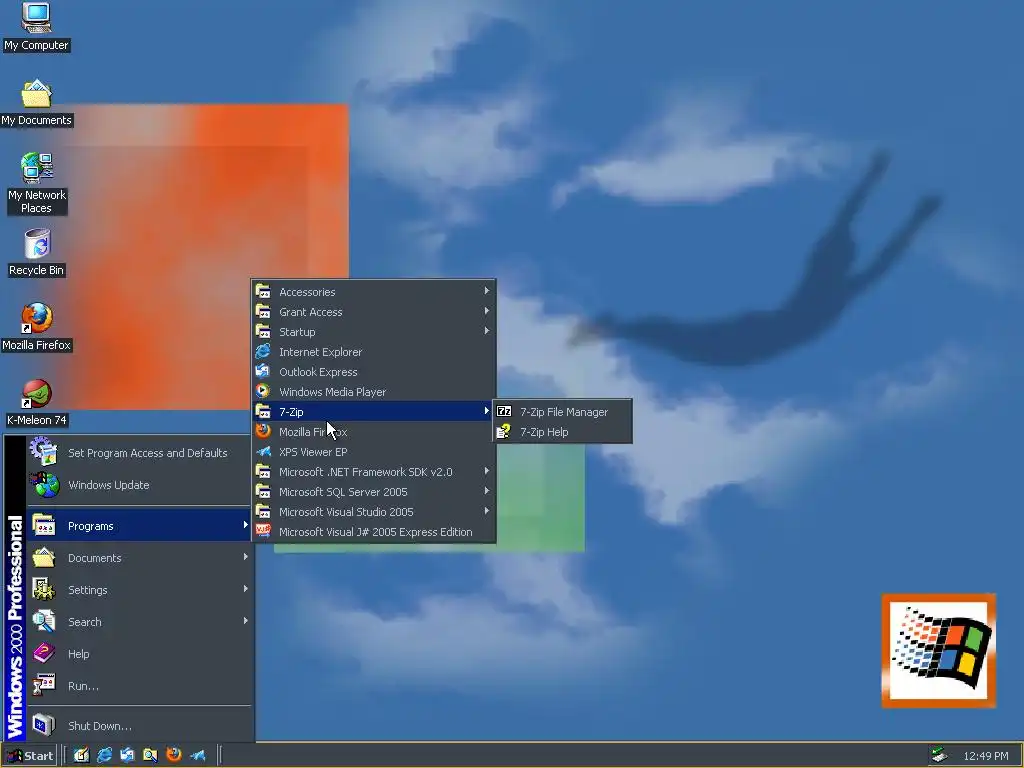
Task: Expand 7-Zip submenu arrow
Action: click(487, 410)
